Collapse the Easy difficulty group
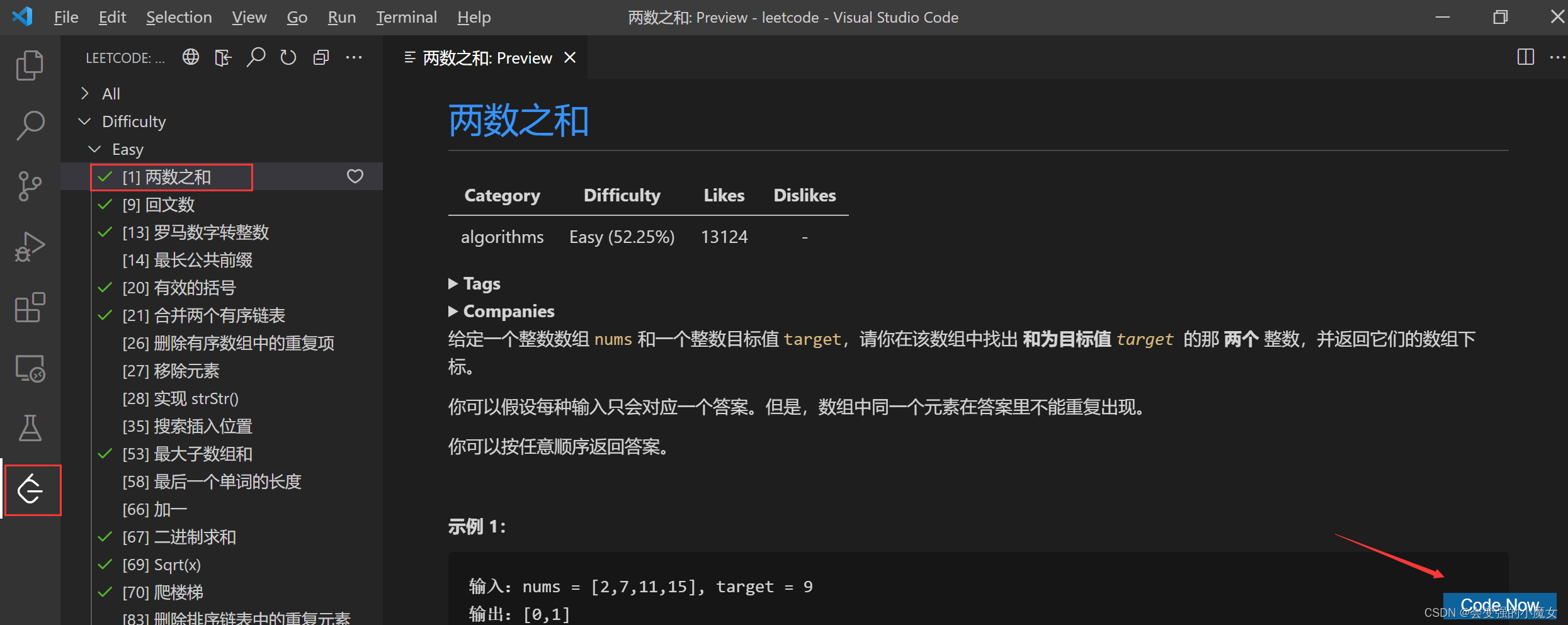1568x625 pixels. [94, 149]
